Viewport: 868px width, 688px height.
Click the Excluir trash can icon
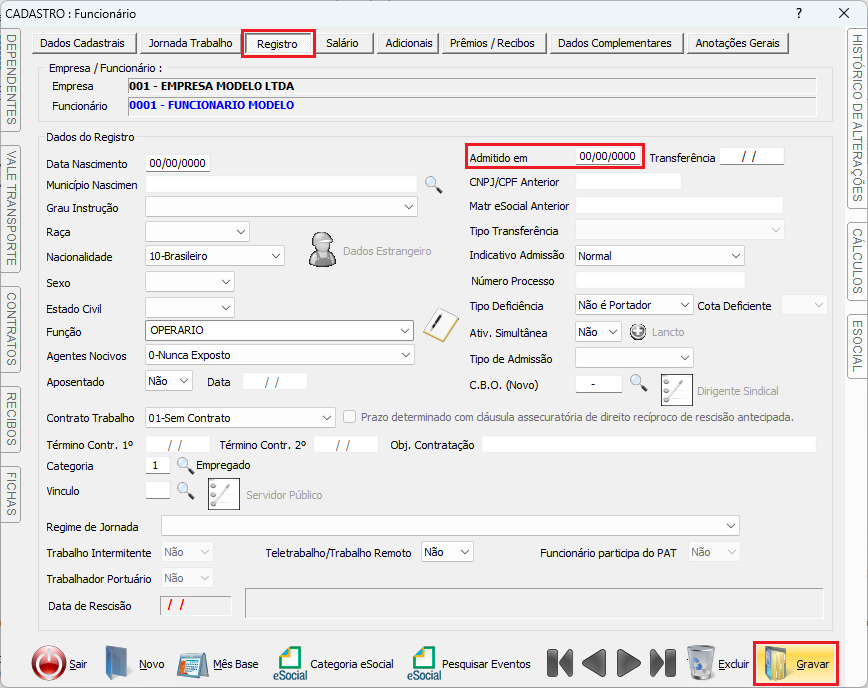pos(701,663)
